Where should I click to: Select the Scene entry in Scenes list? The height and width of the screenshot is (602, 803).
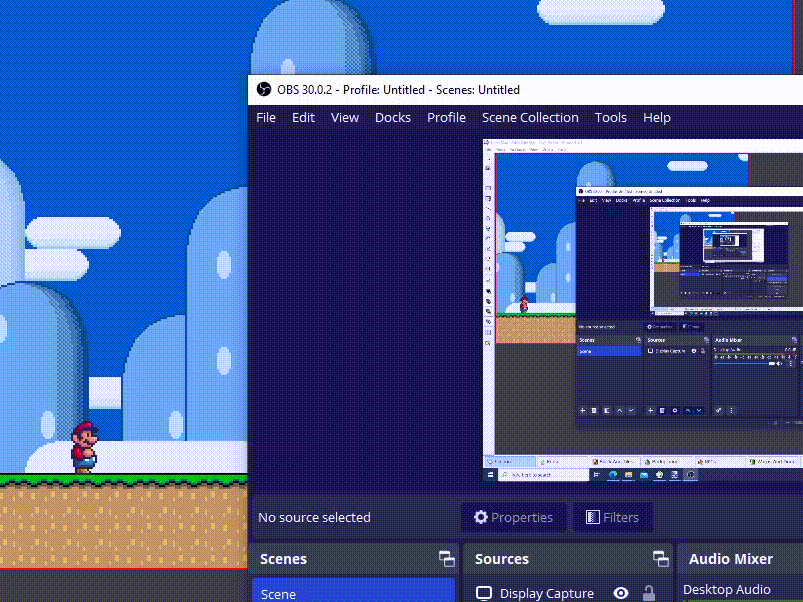353,591
